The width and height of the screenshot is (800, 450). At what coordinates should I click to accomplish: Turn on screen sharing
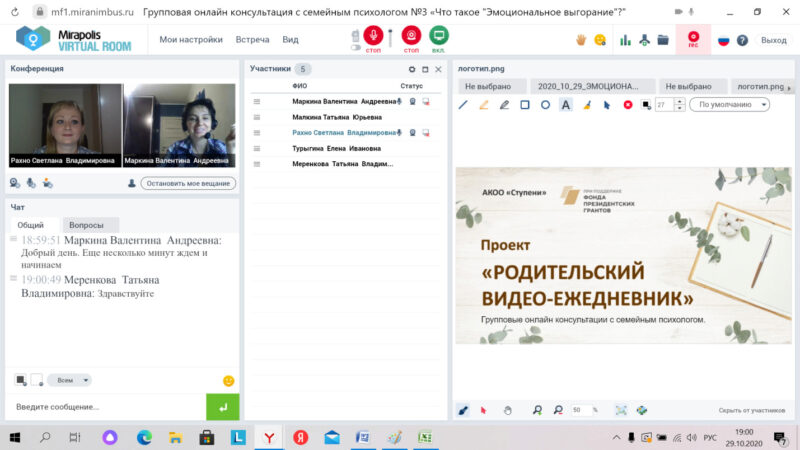click(439, 36)
